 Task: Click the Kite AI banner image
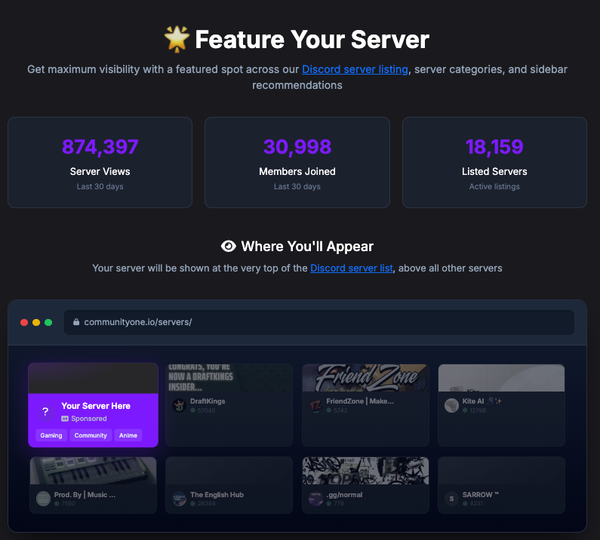coord(501,377)
